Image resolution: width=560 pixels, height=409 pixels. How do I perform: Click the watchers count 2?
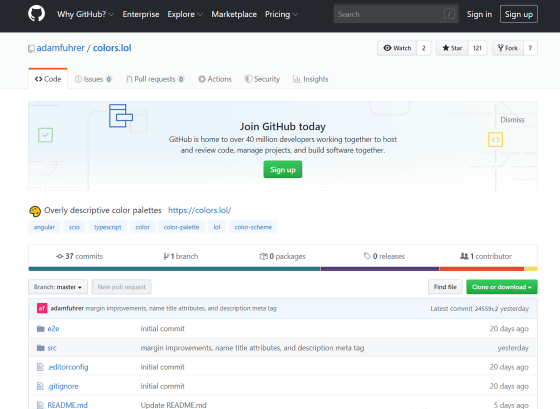[x=424, y=48]
